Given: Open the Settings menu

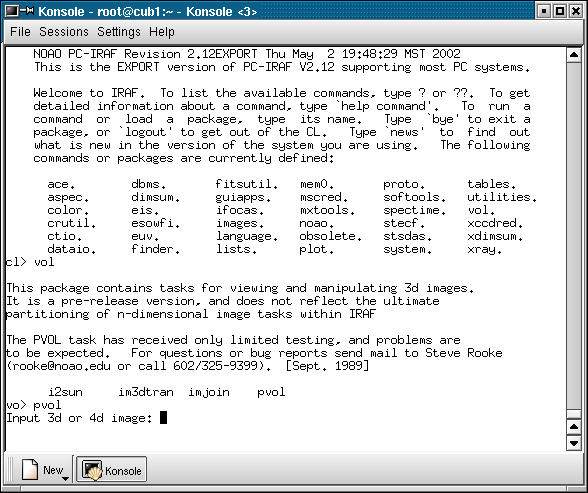Looking at the screenshot, I should pyautogui.click(x=119, y=32).
